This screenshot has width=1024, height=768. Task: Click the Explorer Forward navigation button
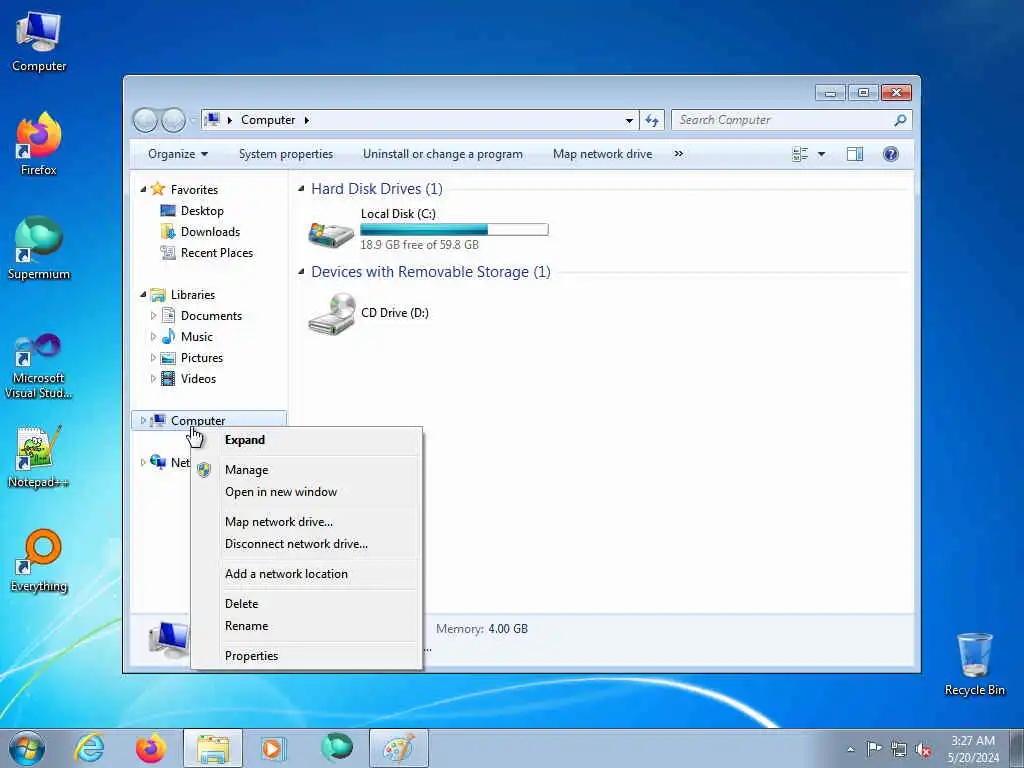coord(173,120)
